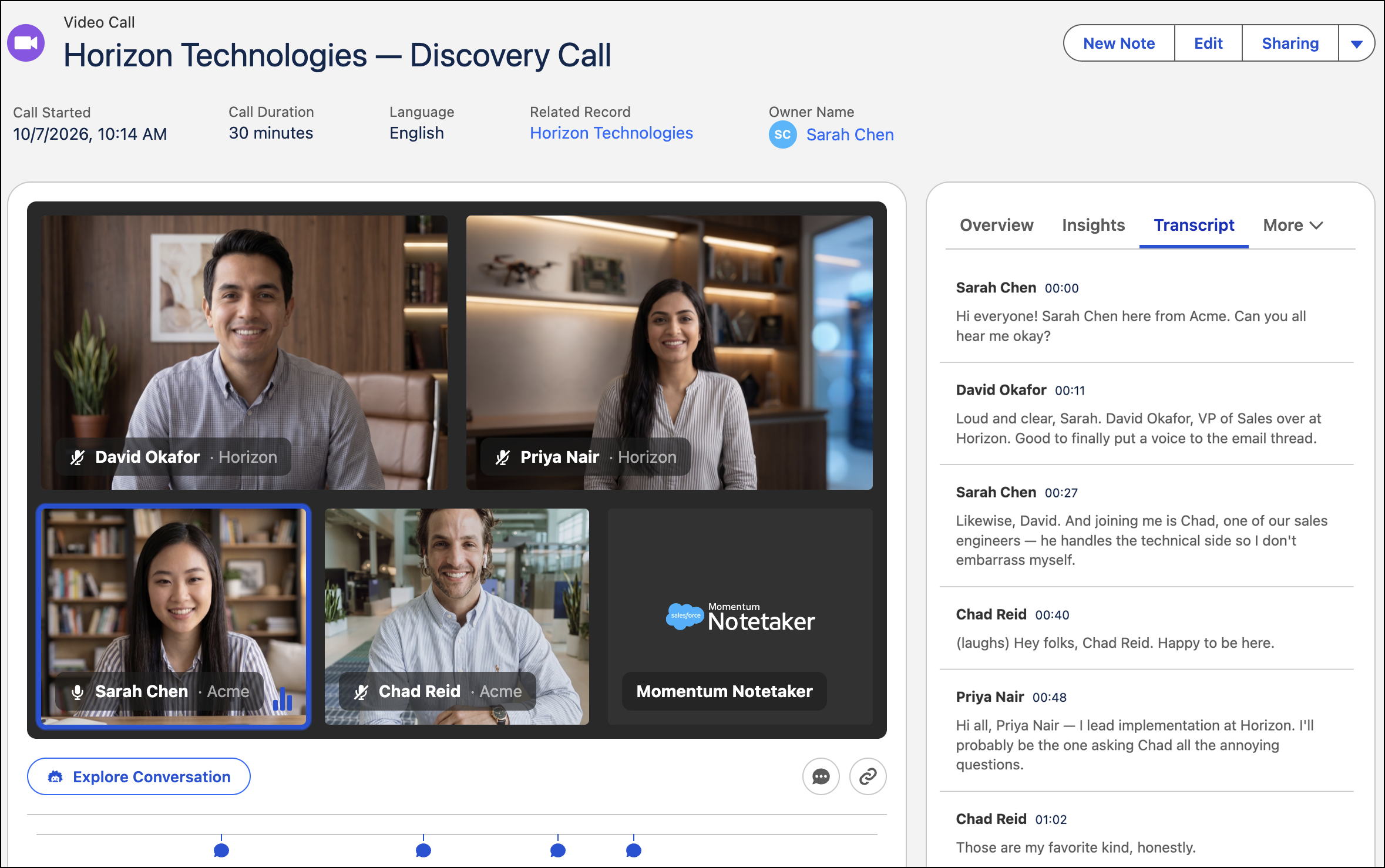Switch to the Insights tab

pyautogui.click(x=1093, y=225)
